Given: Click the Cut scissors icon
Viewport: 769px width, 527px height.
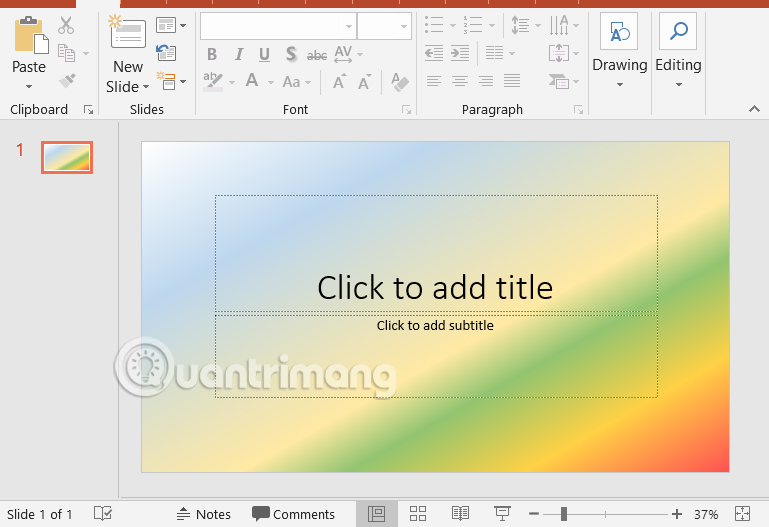Looking at the screenshot, I should (66, 25).
